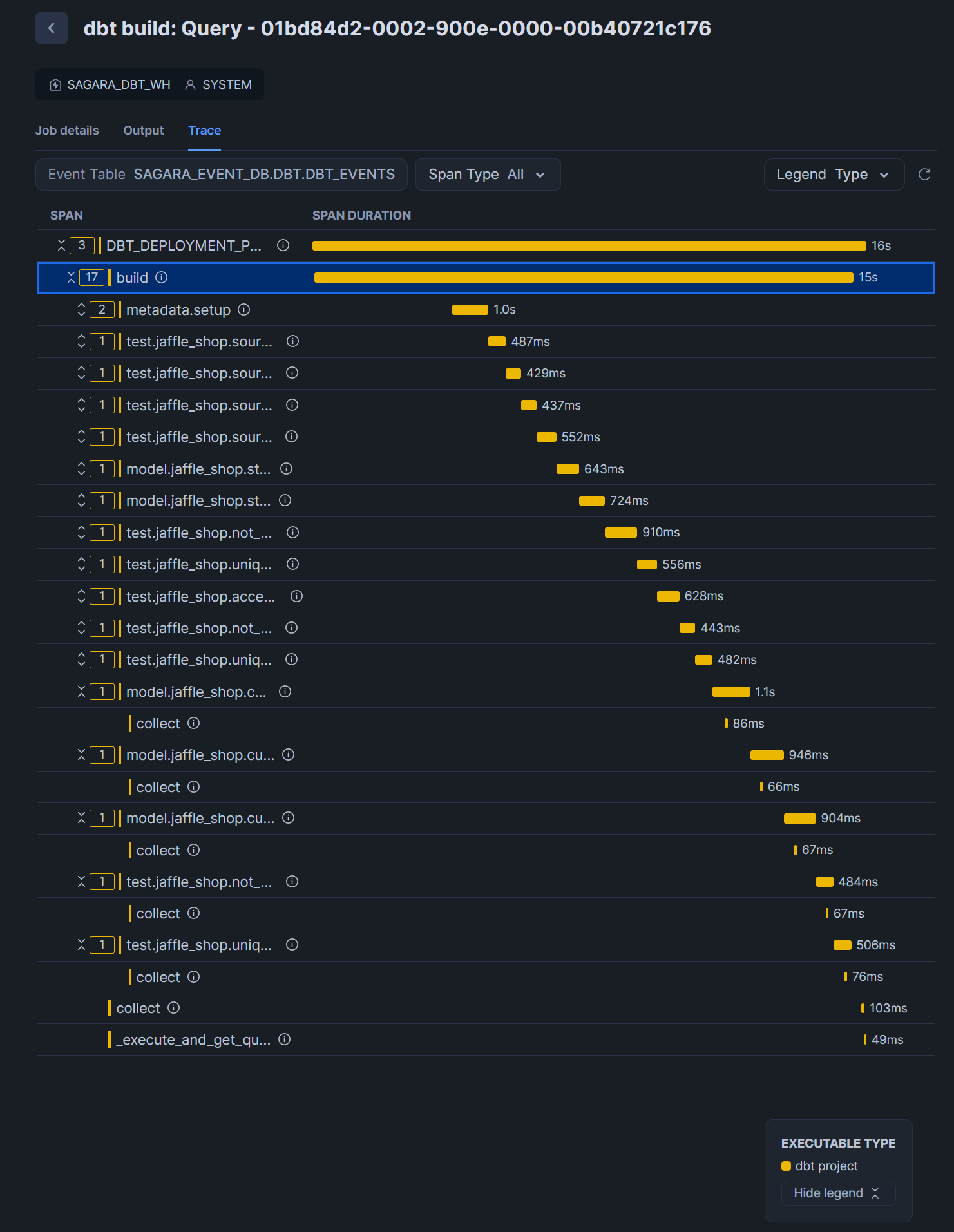Expand the 910ms test span

tap(81, 533)
